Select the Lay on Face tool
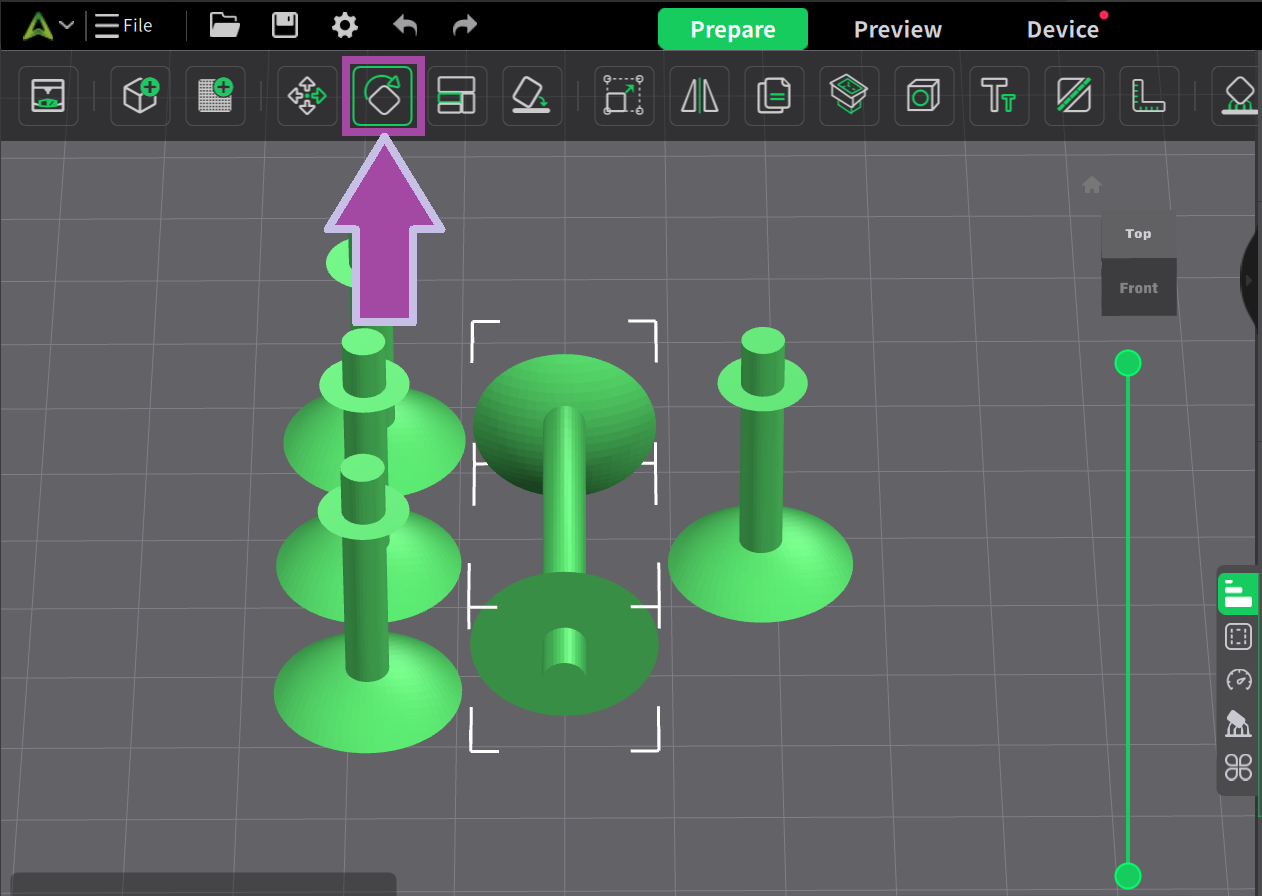This screenshot has height=896, width=1262. [x=532, y=96]
